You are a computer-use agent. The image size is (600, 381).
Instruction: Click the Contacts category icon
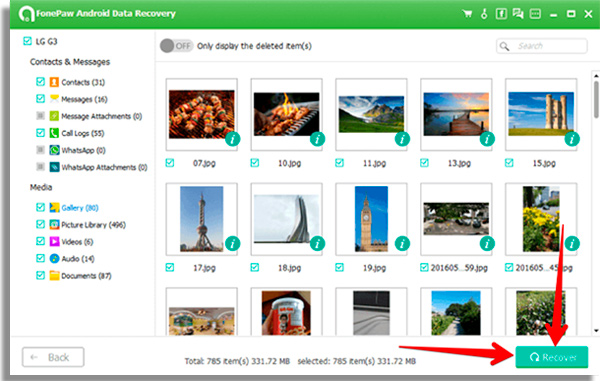[54, 82]
